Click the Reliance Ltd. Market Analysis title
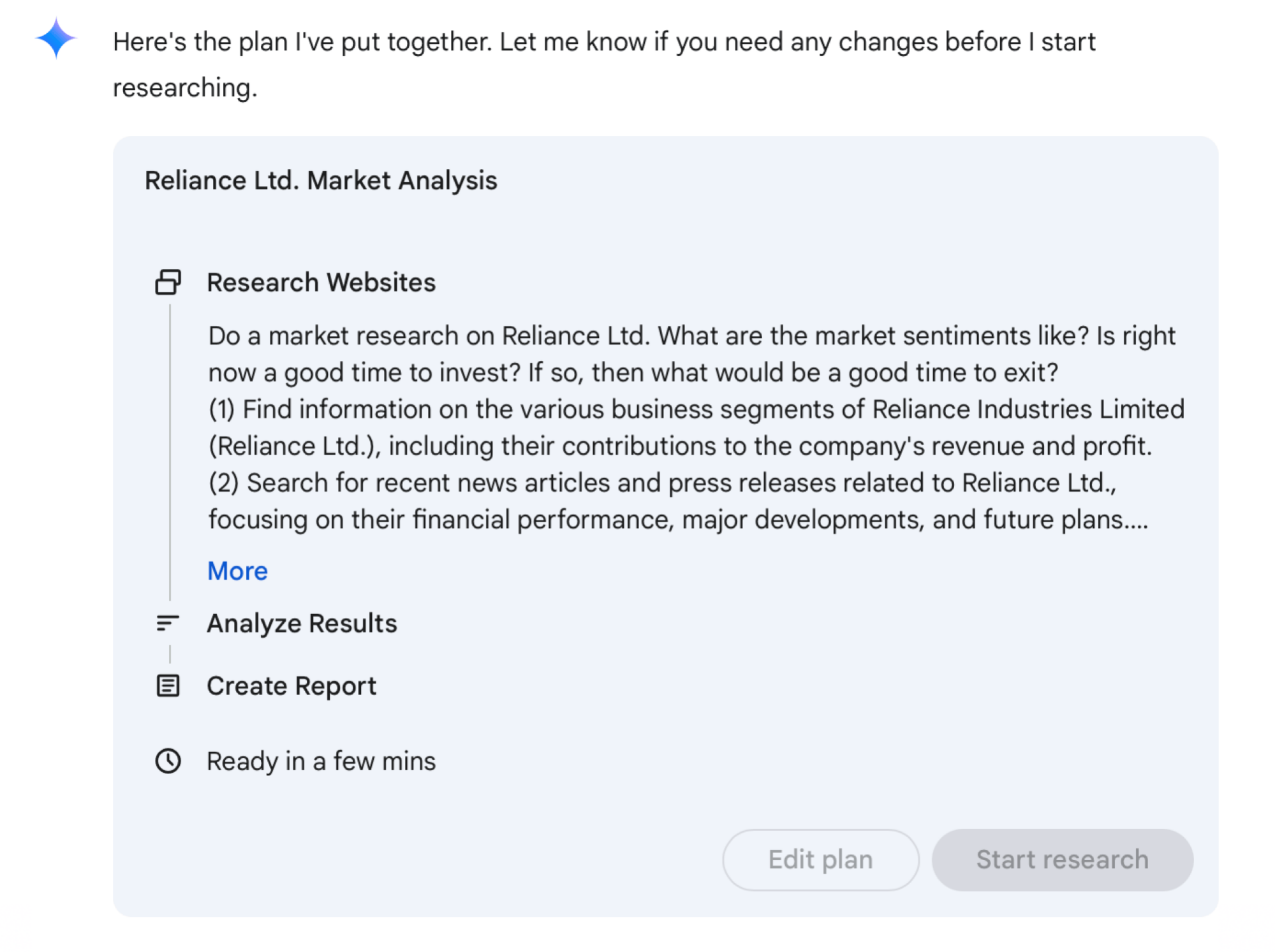Viewport: 1275px width, 952px height. 321,180
